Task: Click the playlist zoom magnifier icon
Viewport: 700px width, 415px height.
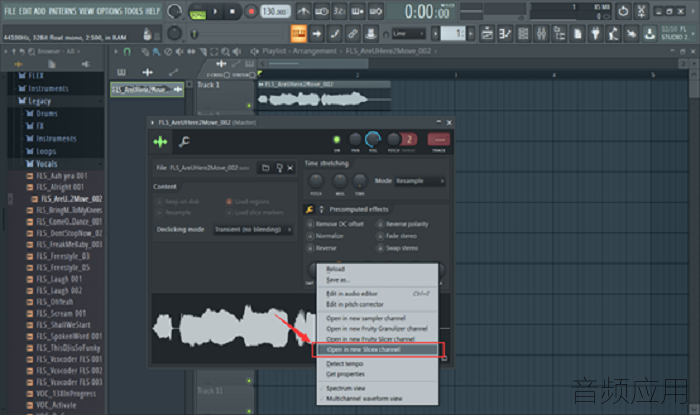Action: 225,52
